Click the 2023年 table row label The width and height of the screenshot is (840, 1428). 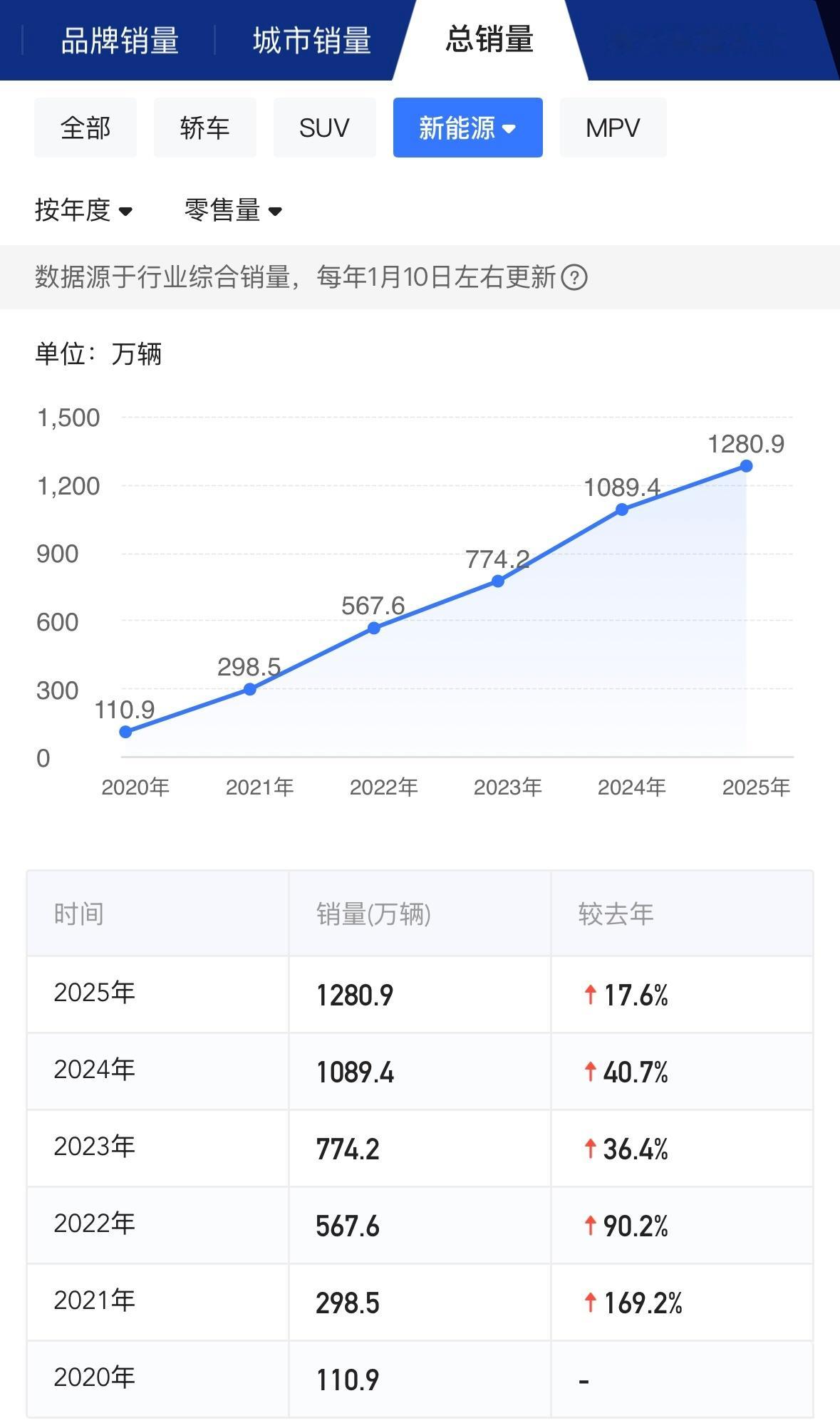coord(94,1147)
